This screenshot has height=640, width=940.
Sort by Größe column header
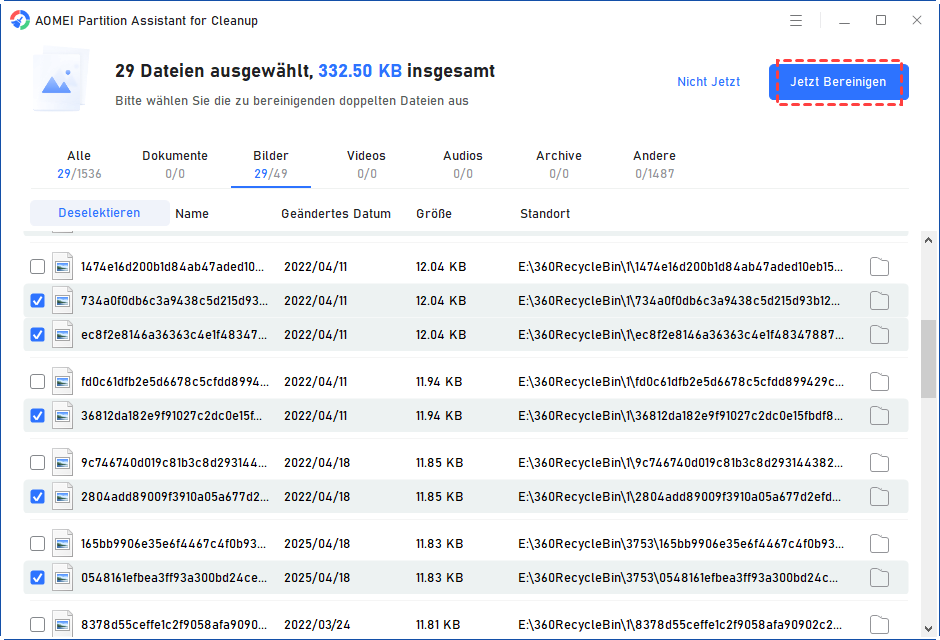point(434,214)
